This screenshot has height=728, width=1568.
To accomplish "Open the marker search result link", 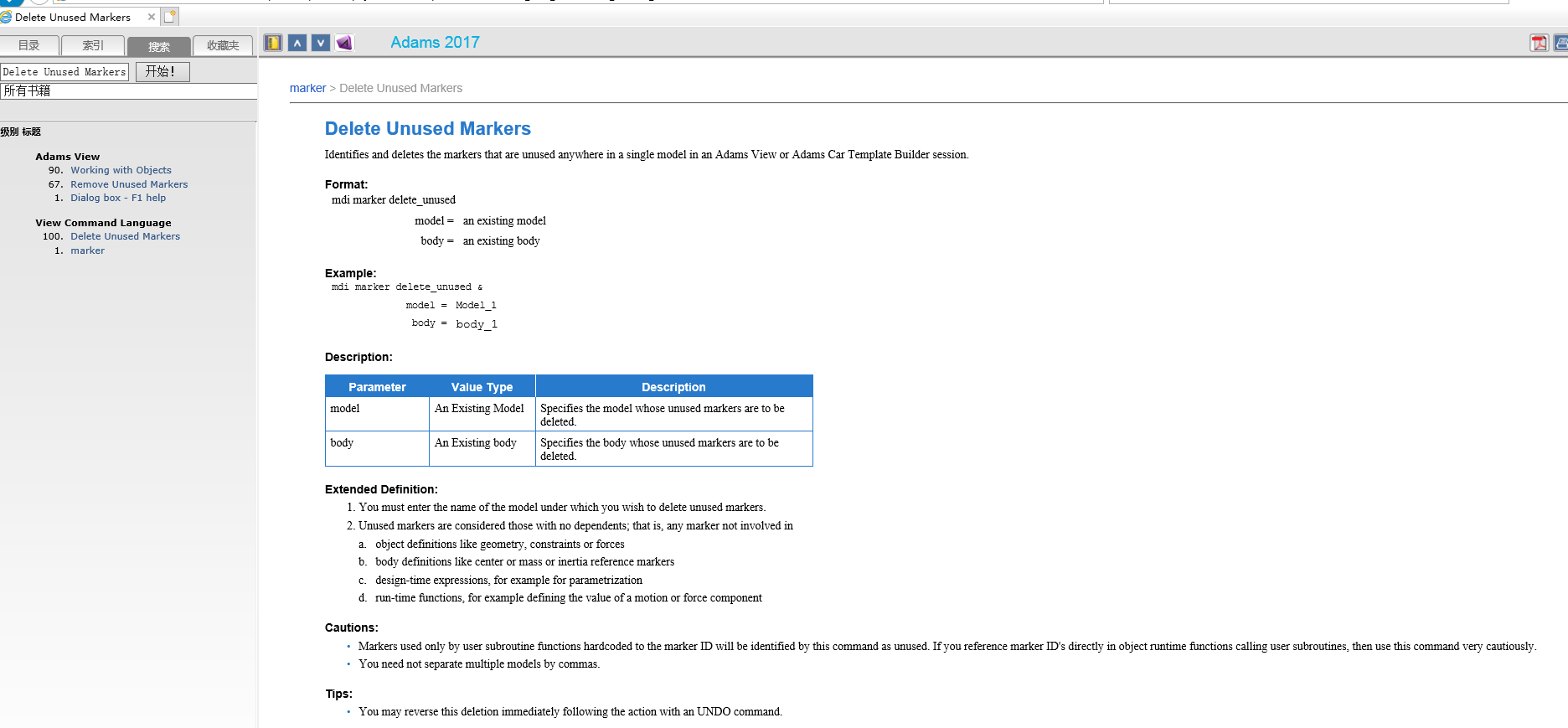I will point(87,250).
